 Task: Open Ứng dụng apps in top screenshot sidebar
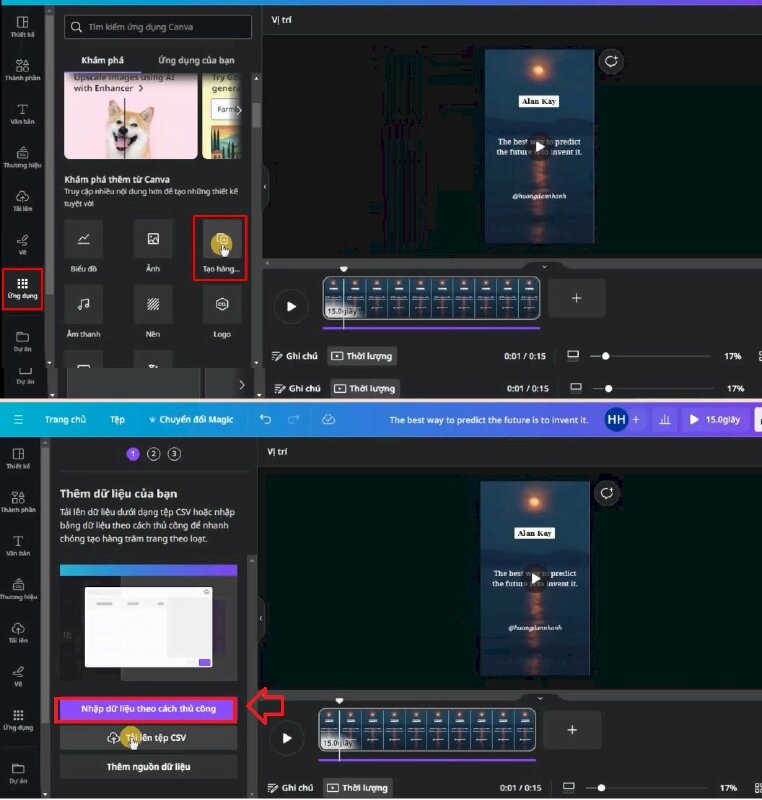22,288
